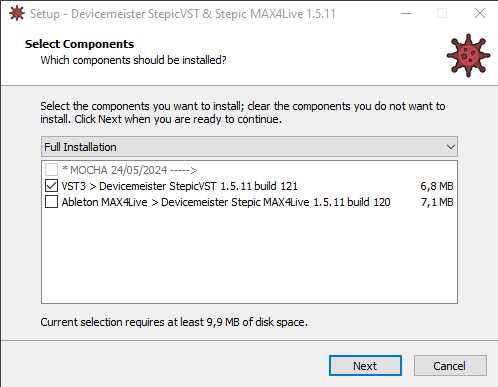Screen dimensions: 498x387
Task: Close the setup window
Action: pyautogui.click(x=480, y=14)
